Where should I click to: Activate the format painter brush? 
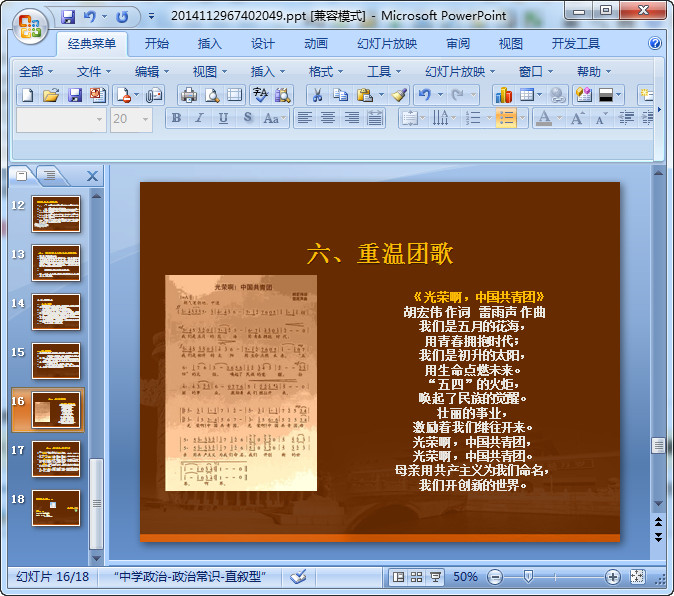tap(399, 95)
